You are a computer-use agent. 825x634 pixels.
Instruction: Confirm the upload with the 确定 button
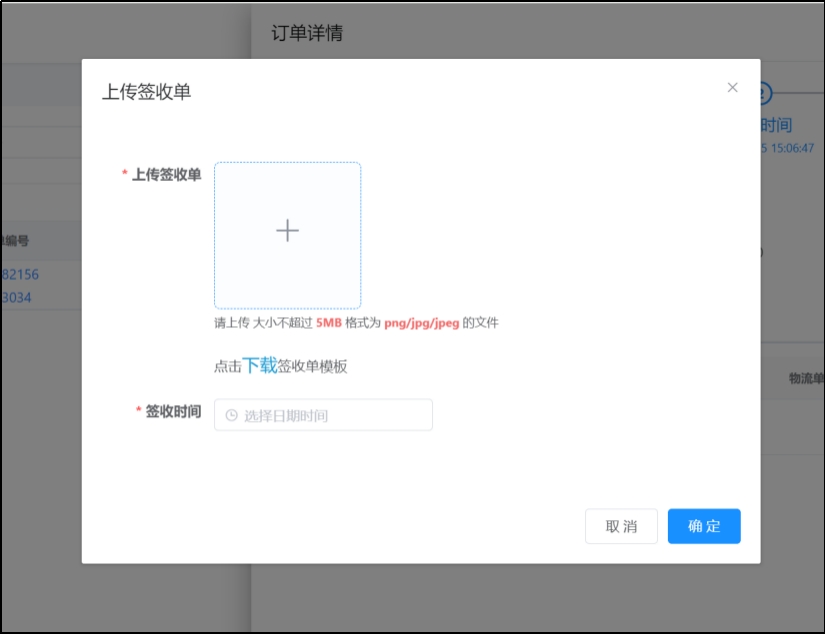coord(704,526)
